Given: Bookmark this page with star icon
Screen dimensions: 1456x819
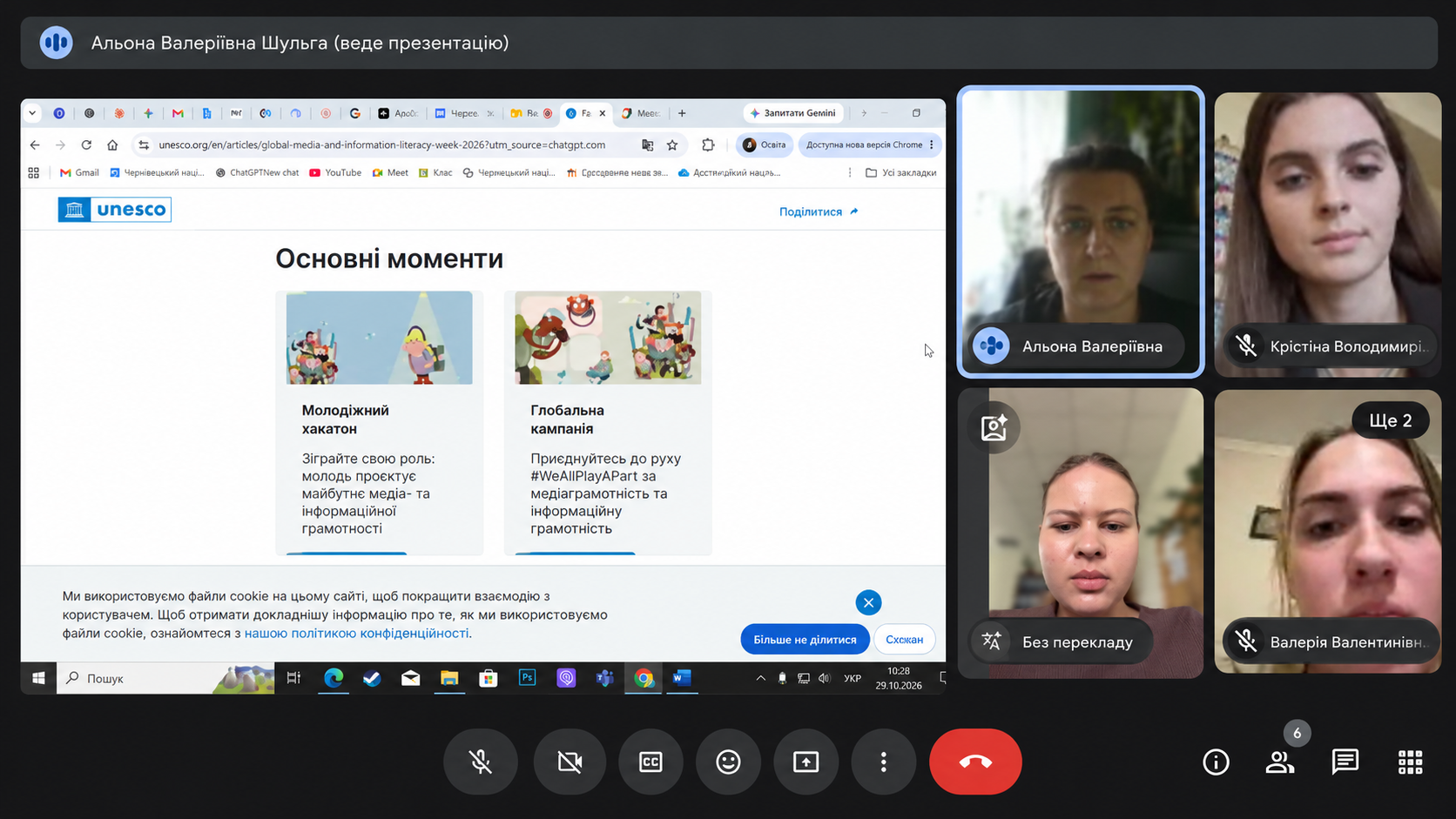Looking at the screenshot, I should click(672, 145).
